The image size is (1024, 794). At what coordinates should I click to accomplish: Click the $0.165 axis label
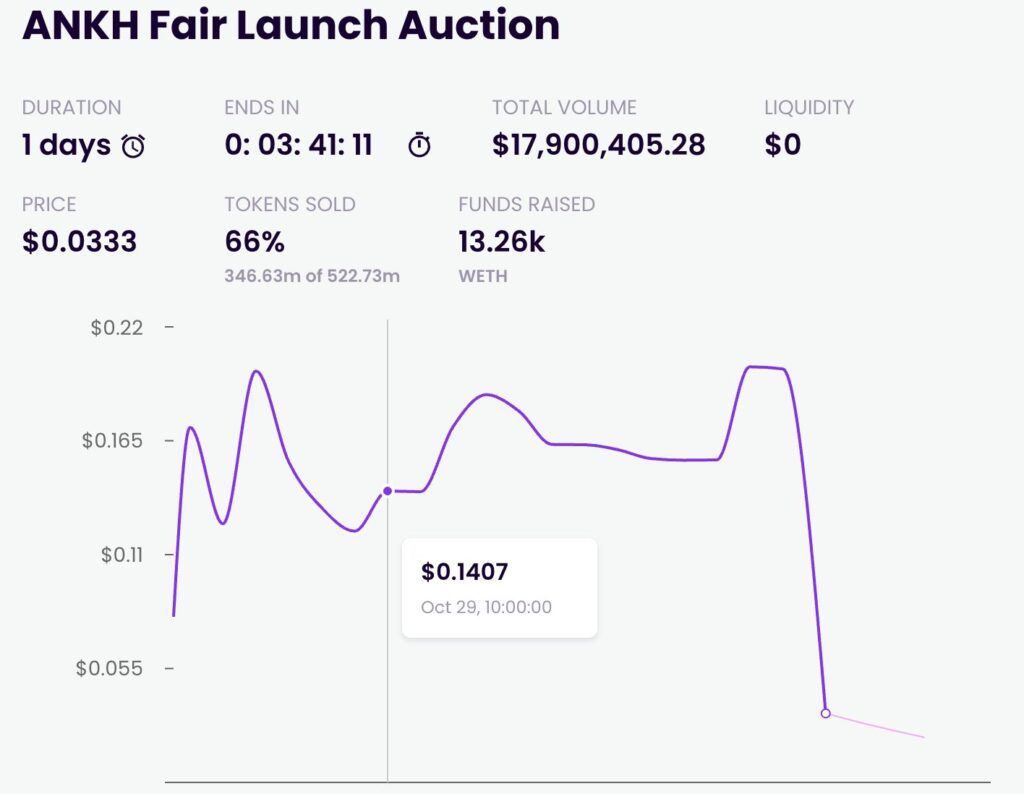point(112,441)
